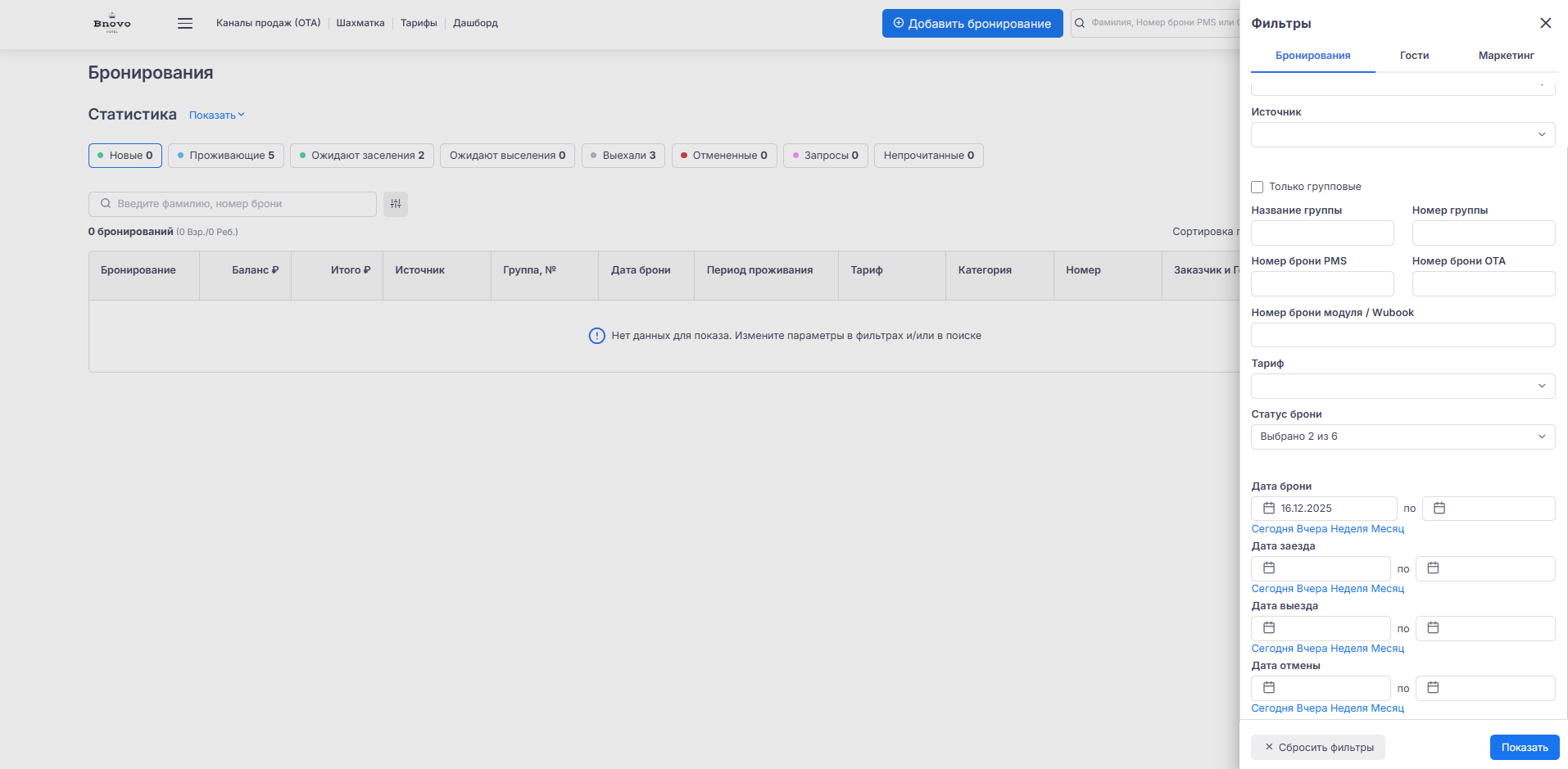Close the Фильтры panel with X
The width and height of the screenshot is (1568, 769).
click(x=1545, y=23)
